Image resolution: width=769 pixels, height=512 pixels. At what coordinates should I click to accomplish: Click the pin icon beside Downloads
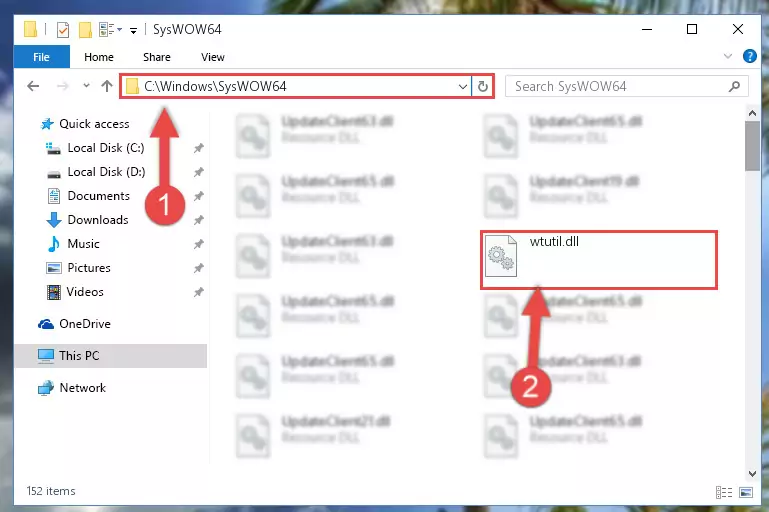click(198, 220)
